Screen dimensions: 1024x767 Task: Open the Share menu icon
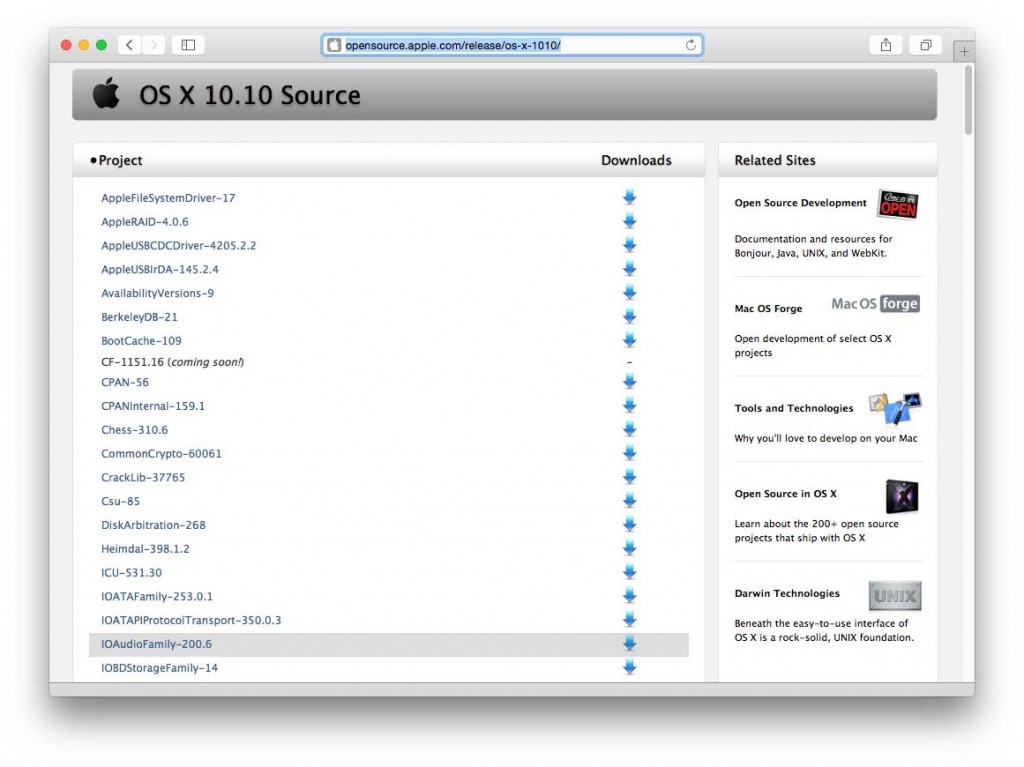tap(886, 45)
